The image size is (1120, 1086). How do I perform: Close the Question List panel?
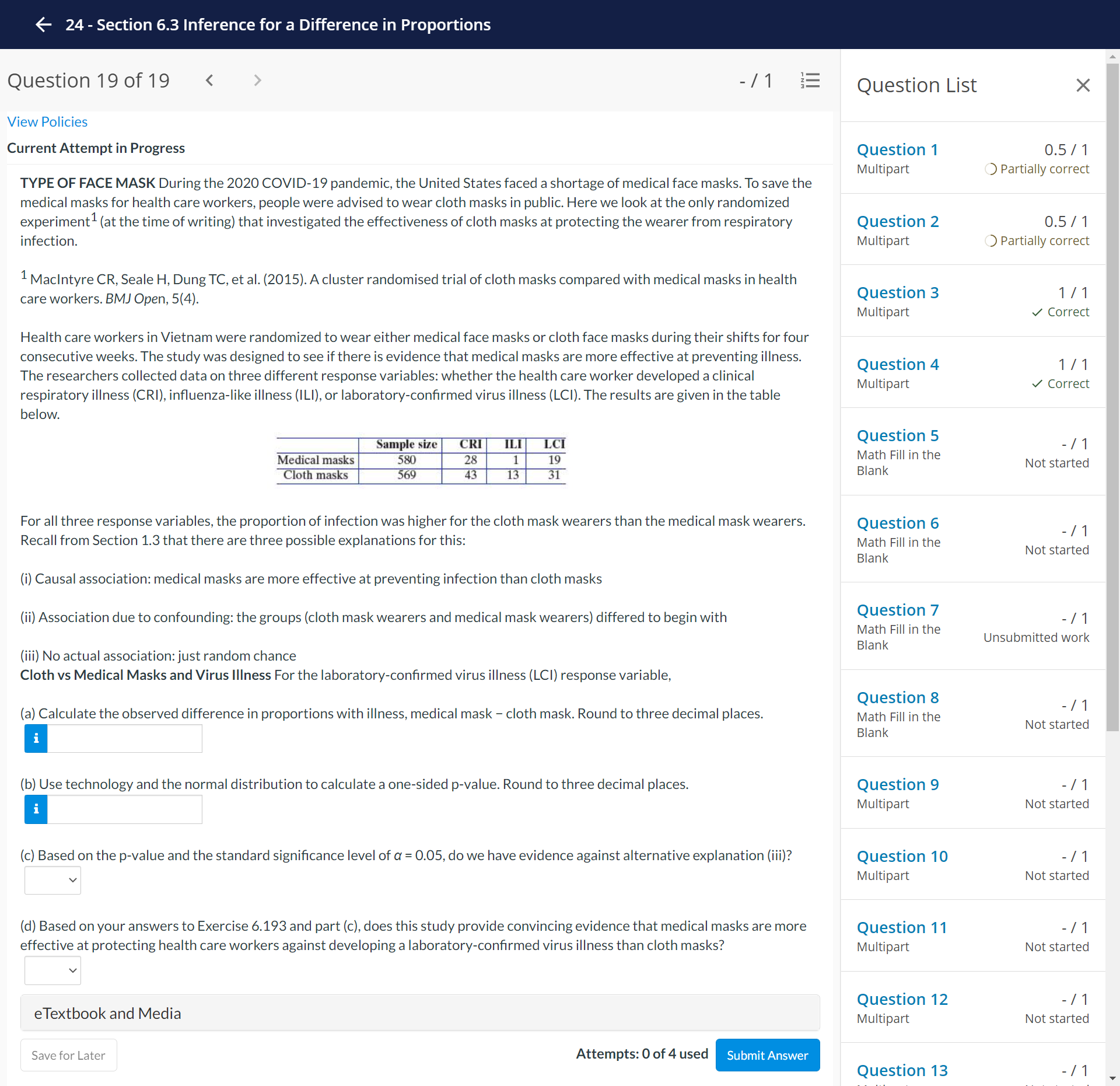(1083, 85)
